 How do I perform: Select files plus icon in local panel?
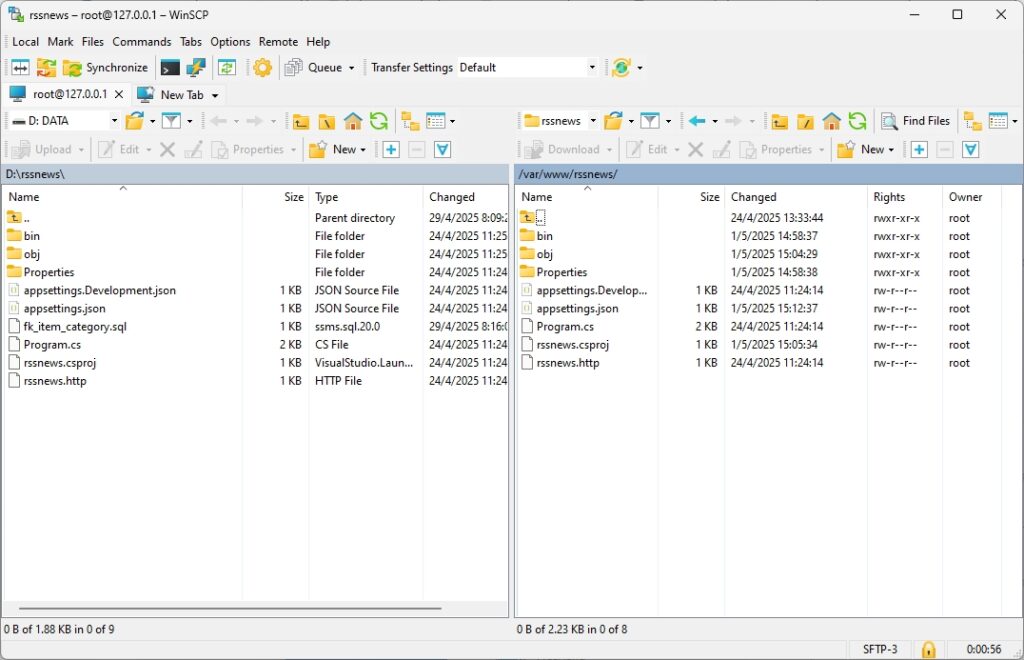coord(391,149)
